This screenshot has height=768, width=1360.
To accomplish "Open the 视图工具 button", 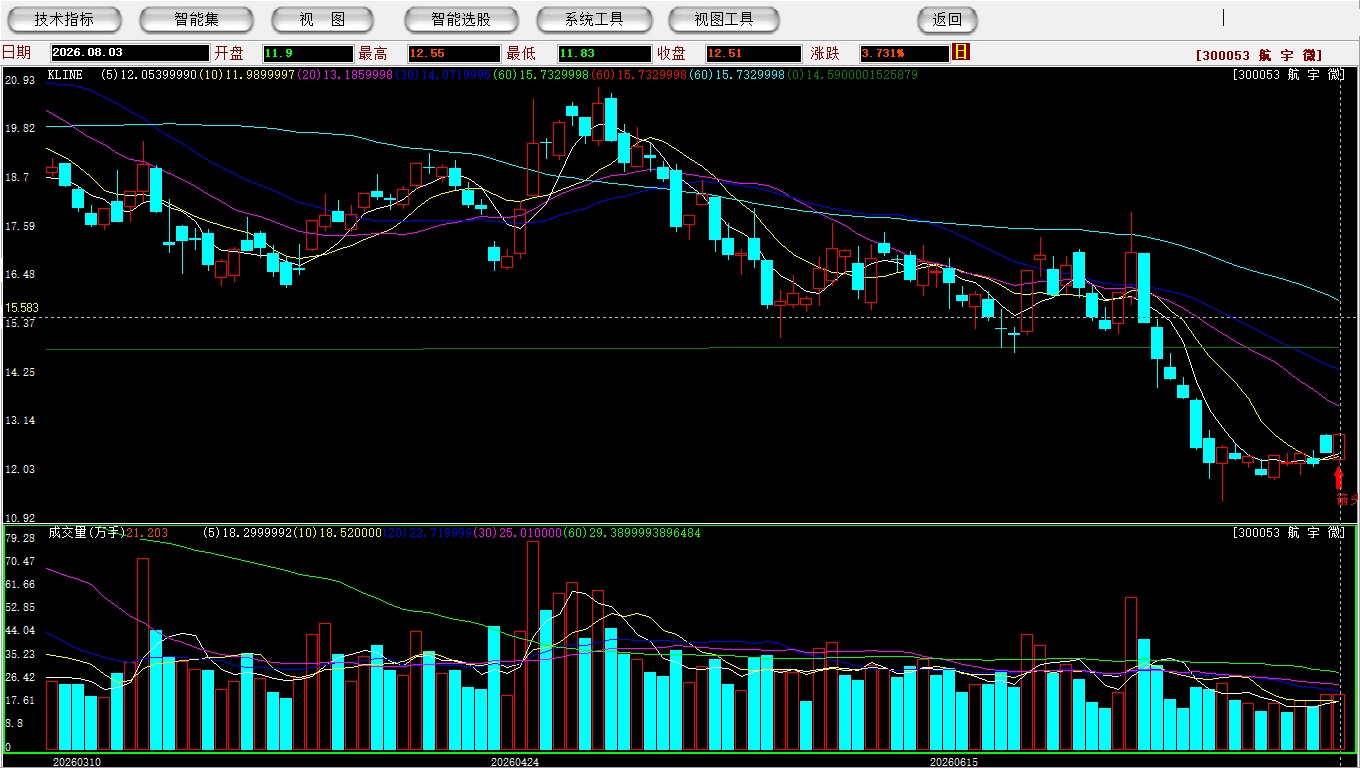I will click(724, 19).
